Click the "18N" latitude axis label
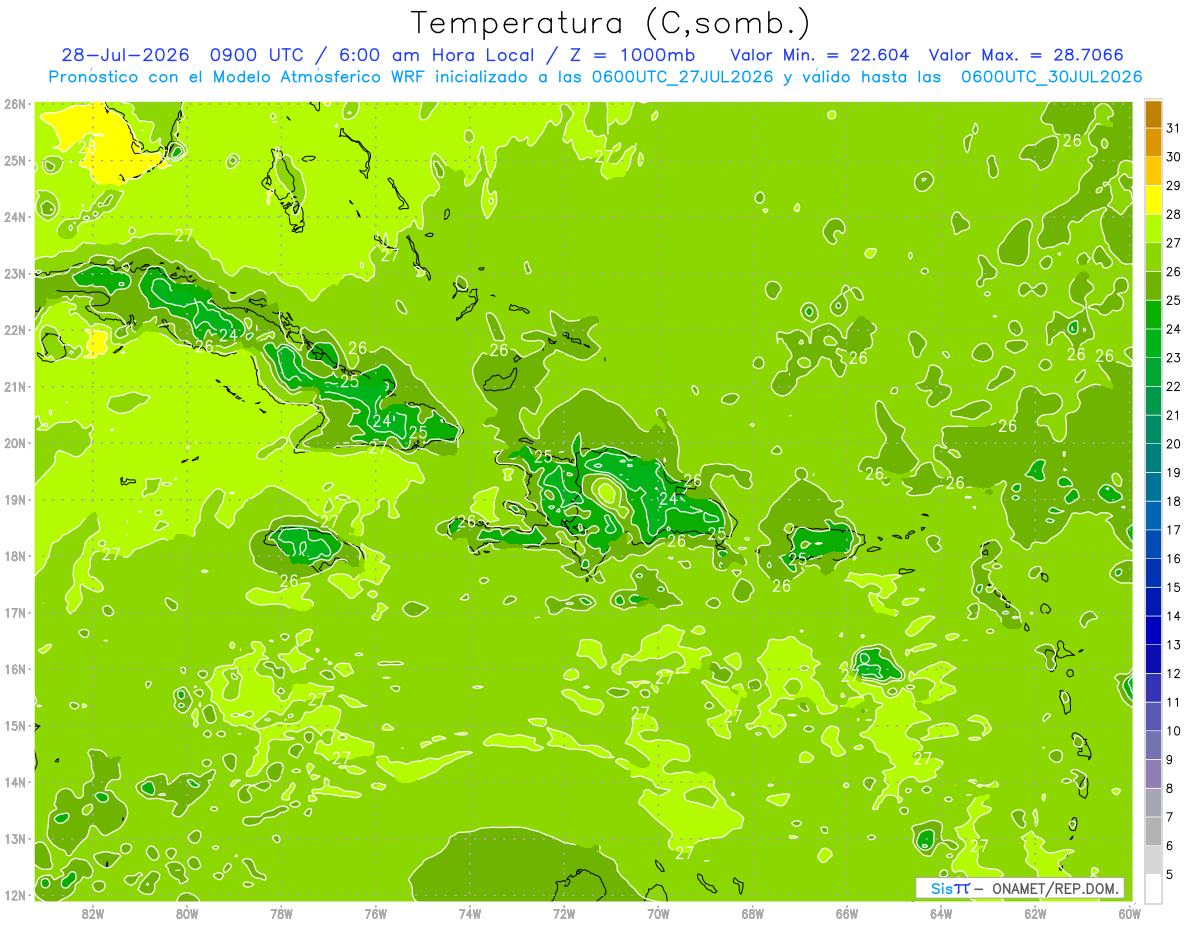 point(15,556)
